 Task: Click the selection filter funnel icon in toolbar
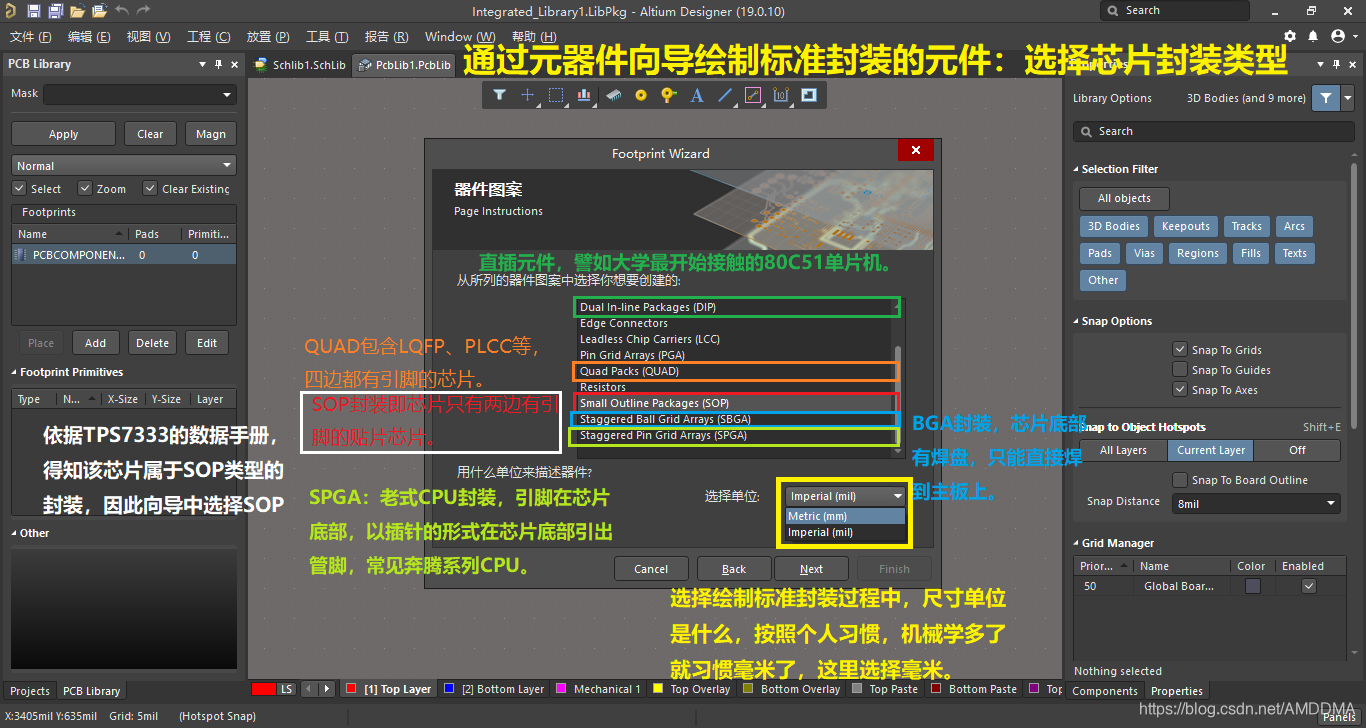500,96
